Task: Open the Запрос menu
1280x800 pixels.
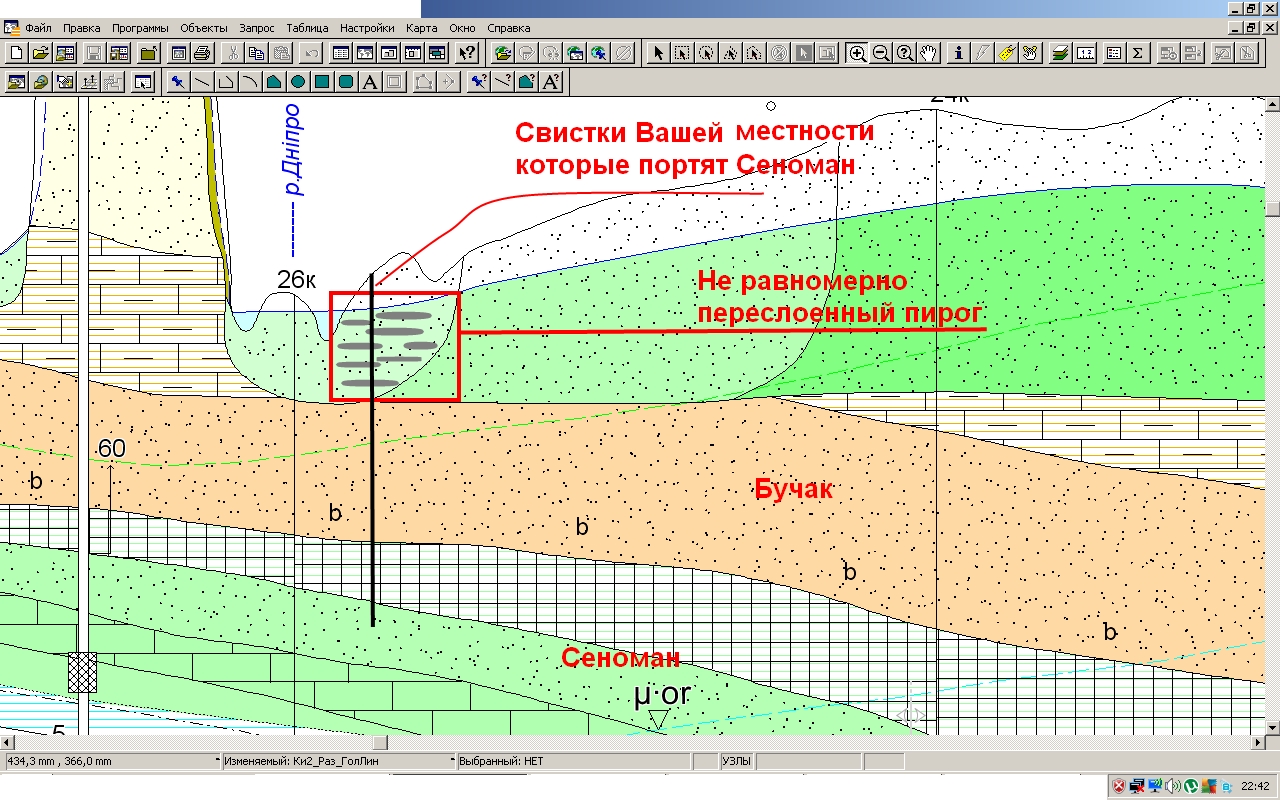Action: click(257, 28)
